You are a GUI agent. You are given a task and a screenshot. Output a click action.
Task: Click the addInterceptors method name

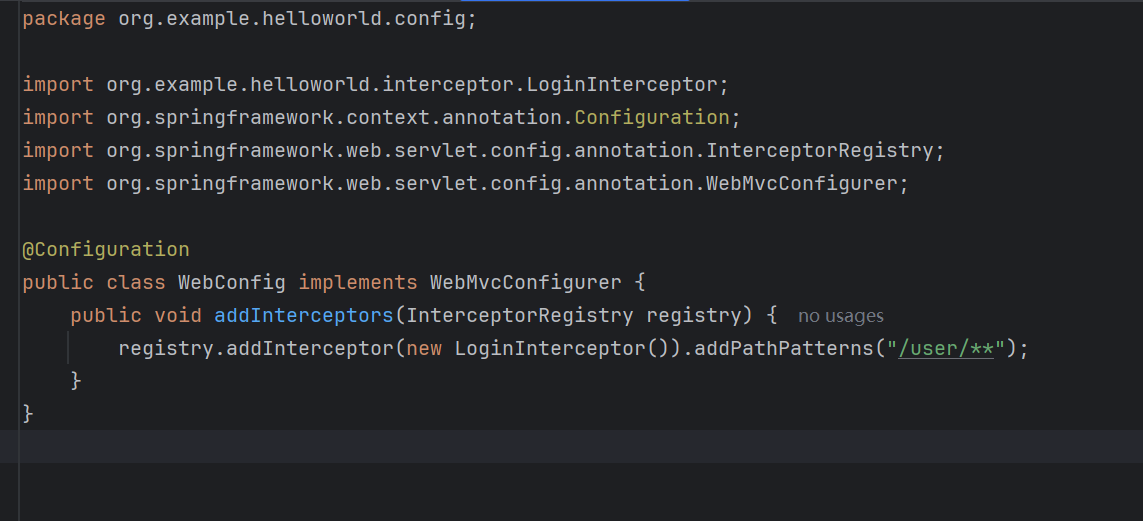point(303,315)
